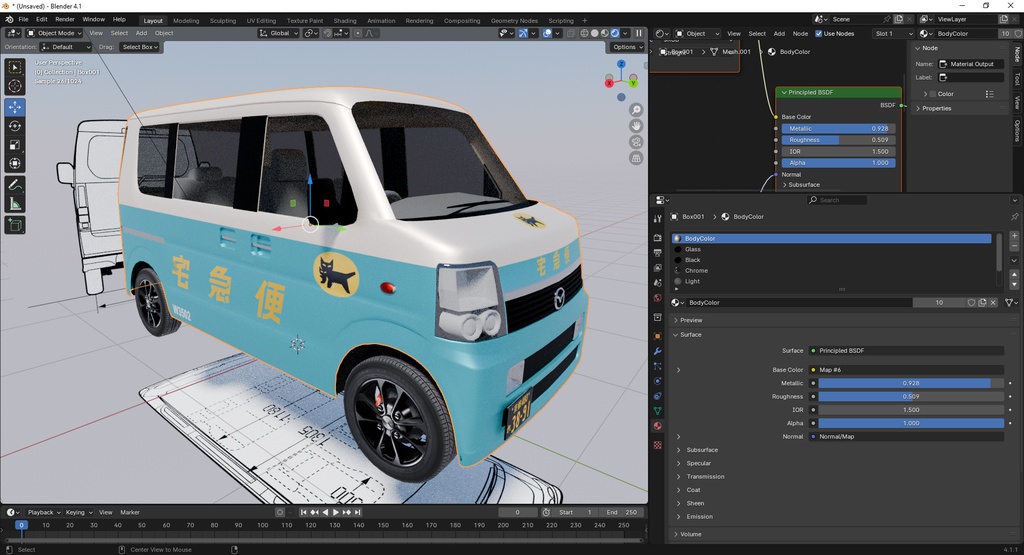Open the Render menu
The image size is (1024, 555).
click(64, 19)
